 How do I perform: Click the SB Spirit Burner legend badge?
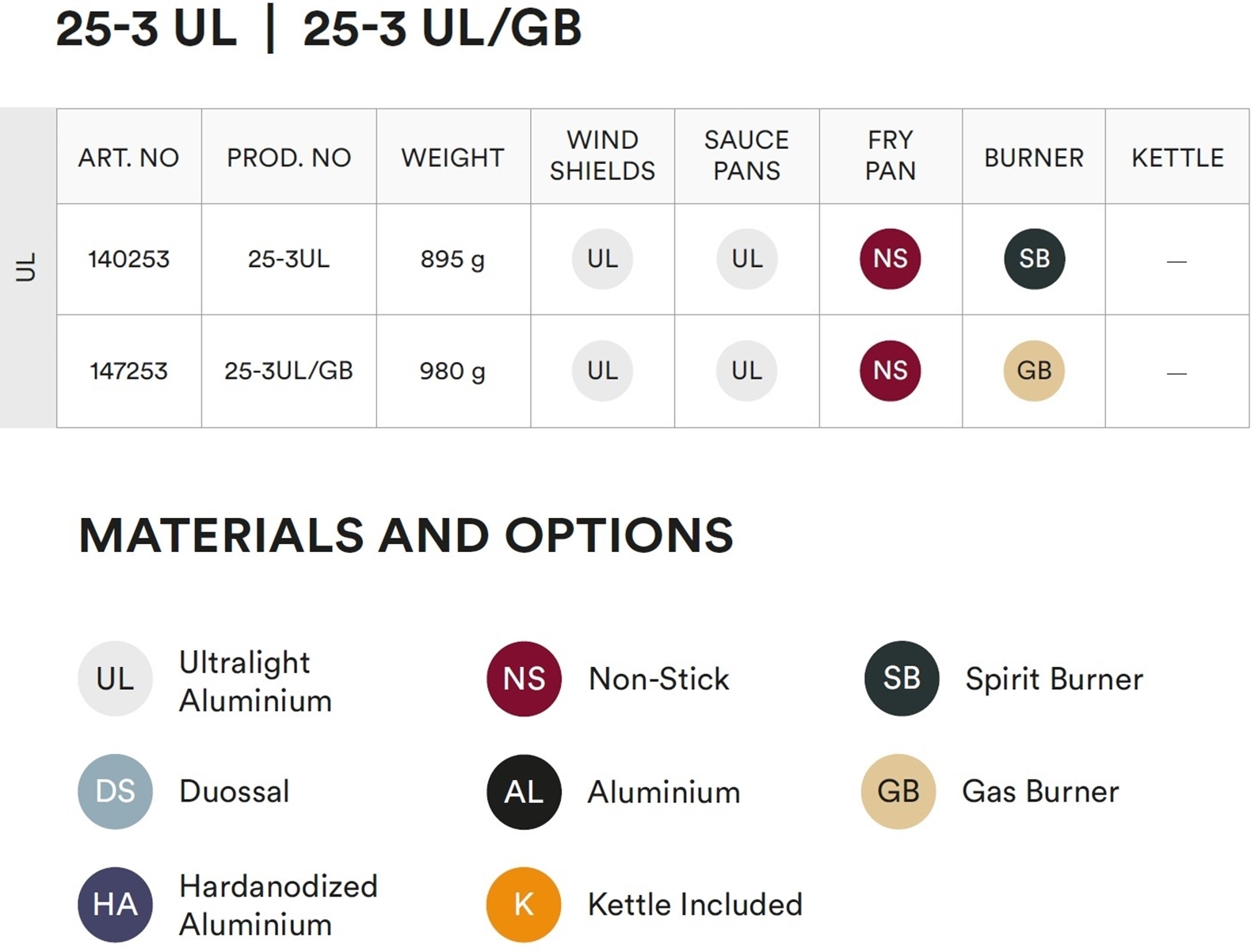[902, 679]
